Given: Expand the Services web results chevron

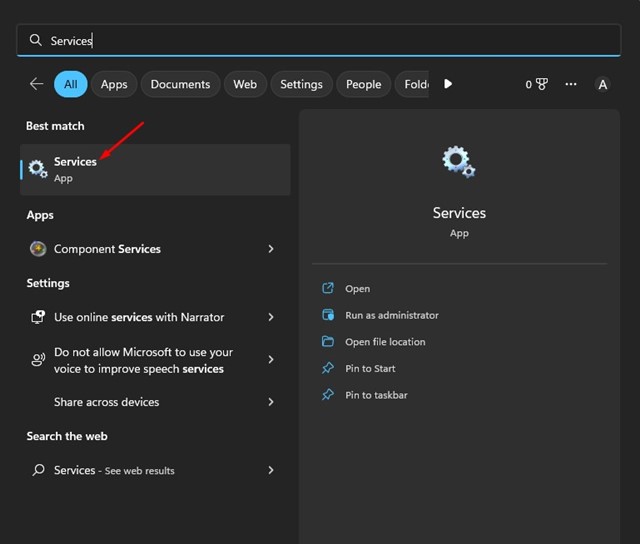Looking at the screenshot, I should coord(271,470).
